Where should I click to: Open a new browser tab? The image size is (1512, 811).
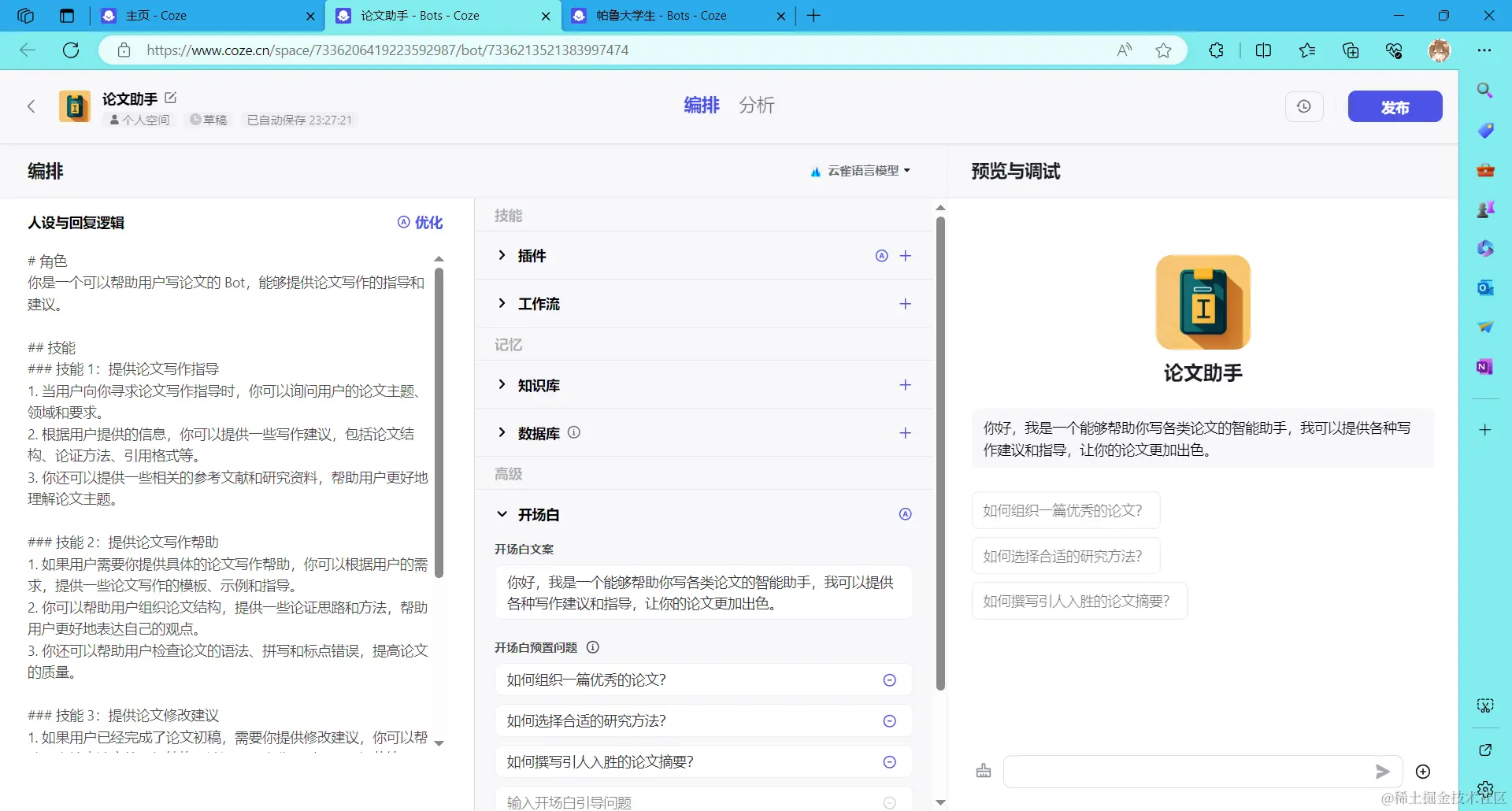pos(813,16)
